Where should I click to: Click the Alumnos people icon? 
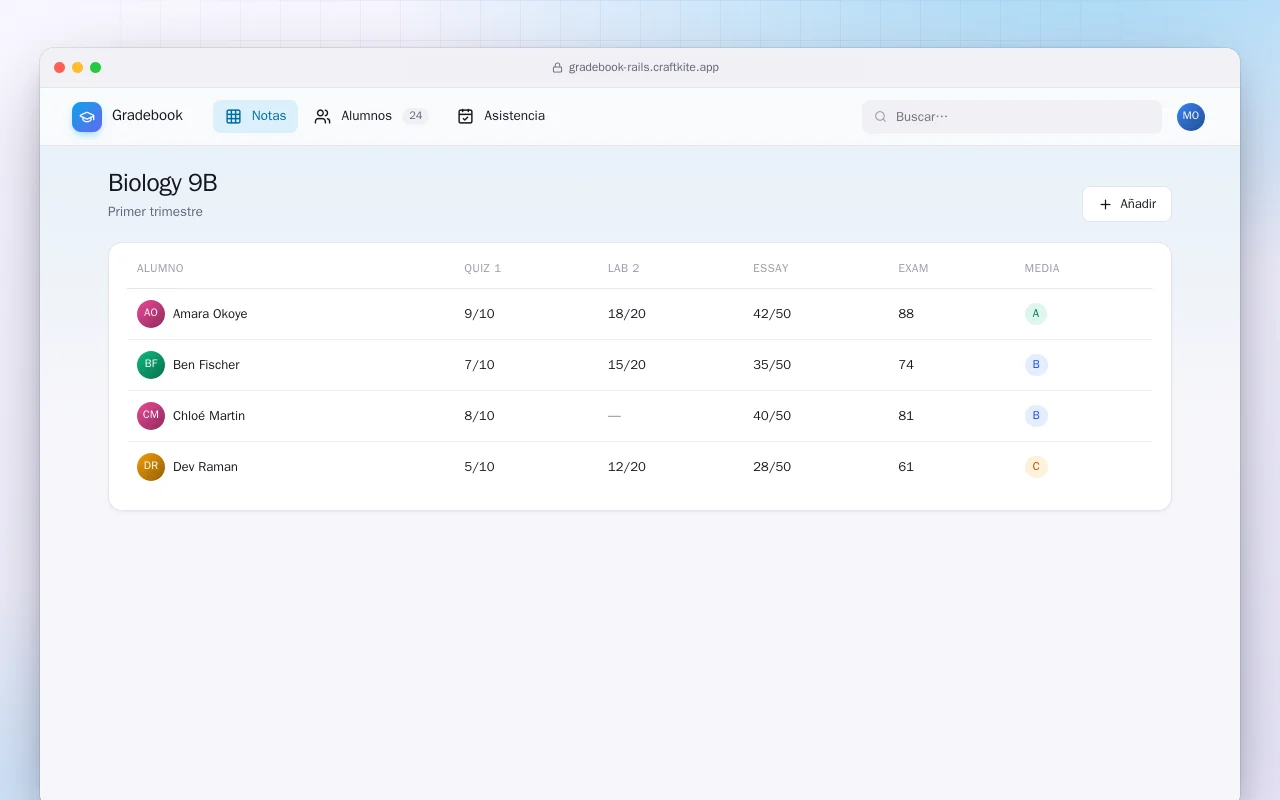322,116
